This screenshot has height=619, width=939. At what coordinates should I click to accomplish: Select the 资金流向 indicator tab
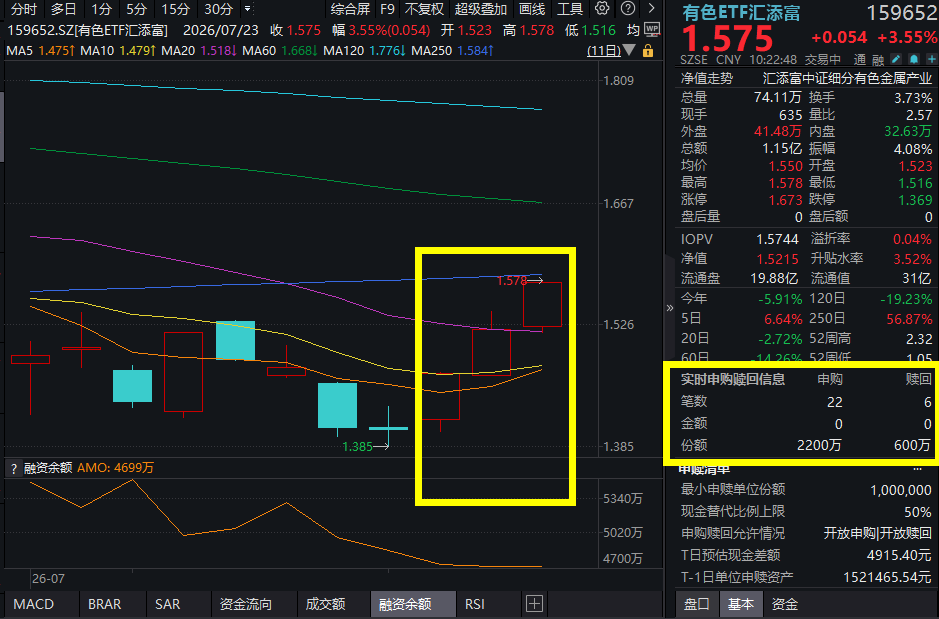coord(246,604)
